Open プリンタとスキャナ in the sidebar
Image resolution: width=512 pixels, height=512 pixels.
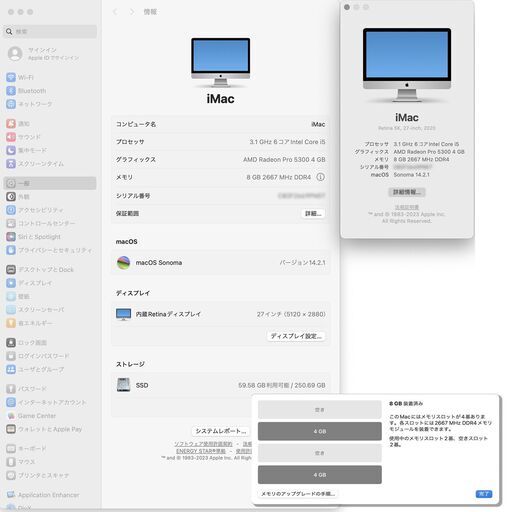[x=50, y=475]
